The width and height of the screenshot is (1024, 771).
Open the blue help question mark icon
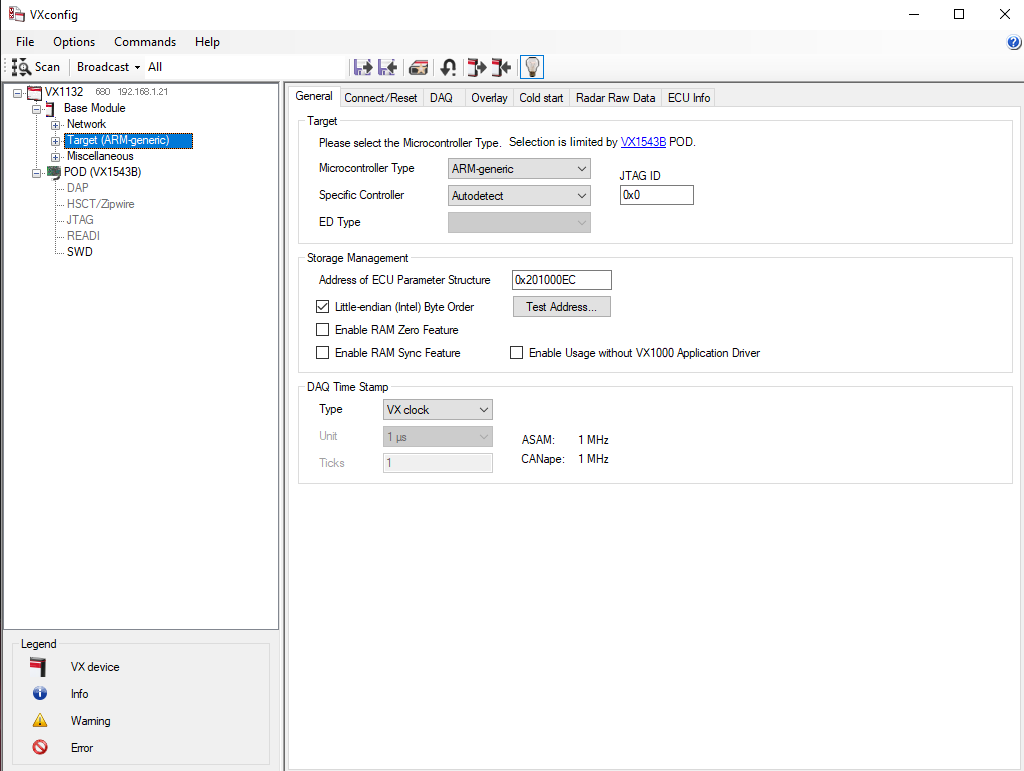point(1014,42)
